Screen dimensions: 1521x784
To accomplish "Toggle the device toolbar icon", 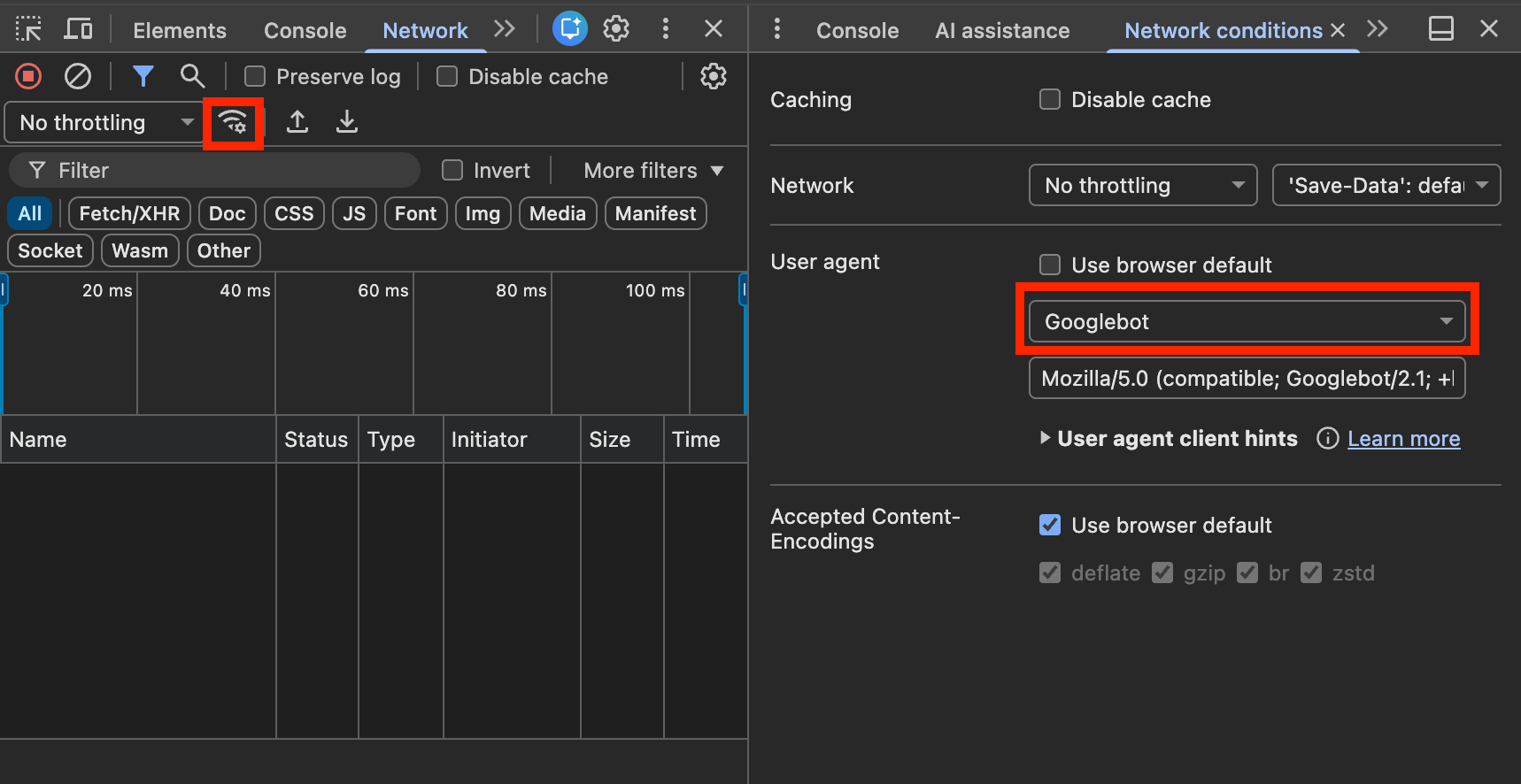I will pyautogui.click(x=78, y=29).
